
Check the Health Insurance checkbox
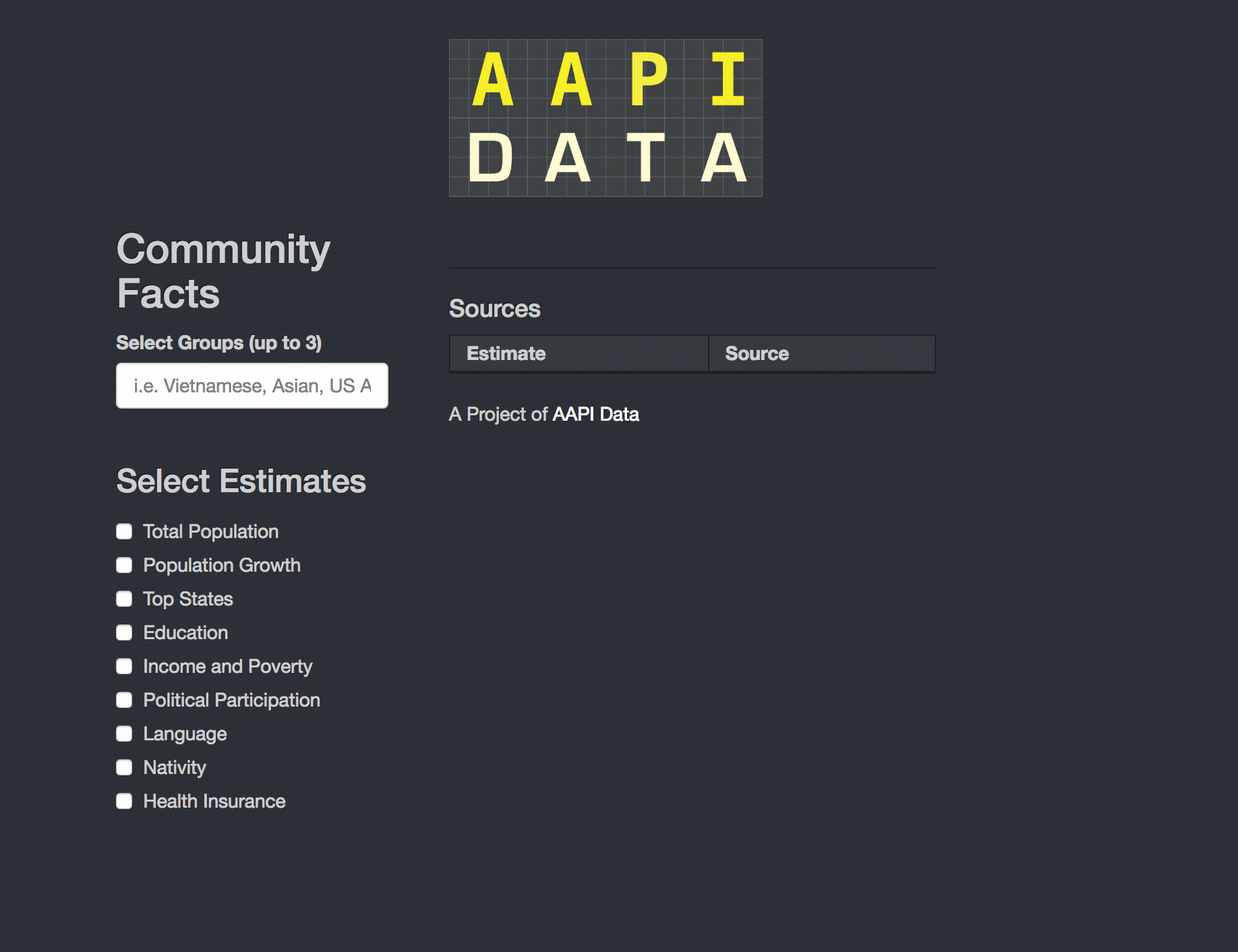click(x=124, y=801)
